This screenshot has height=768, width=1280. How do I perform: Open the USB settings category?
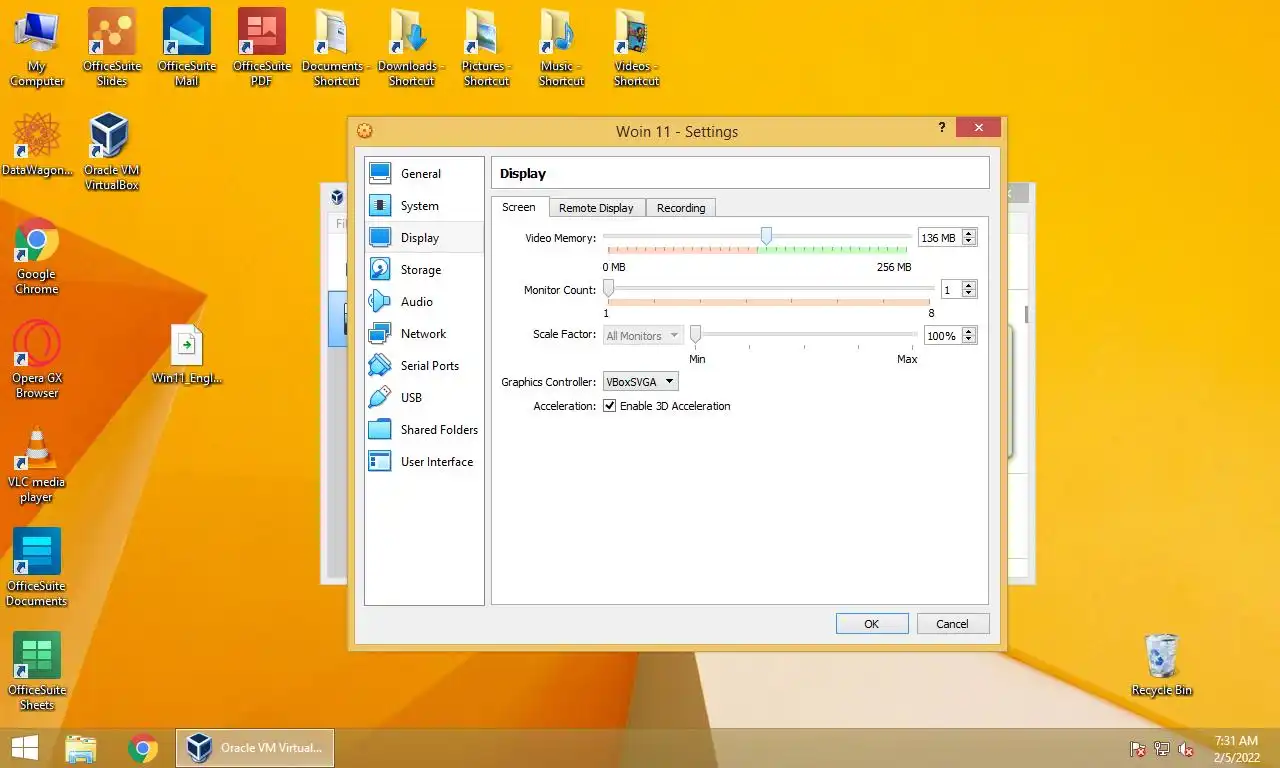click(424, 397)
